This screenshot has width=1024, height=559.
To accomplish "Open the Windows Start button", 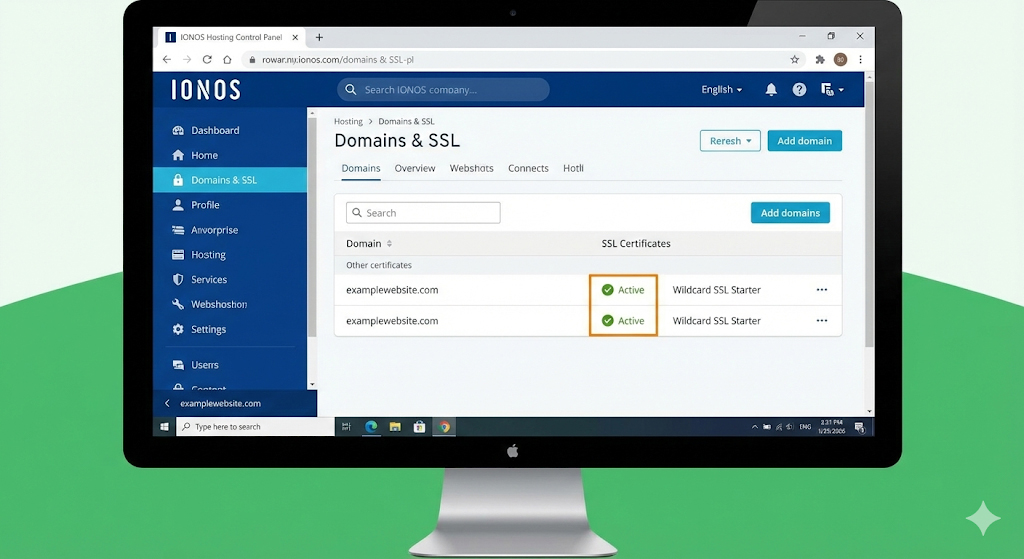I will click(x=165, y=426).
